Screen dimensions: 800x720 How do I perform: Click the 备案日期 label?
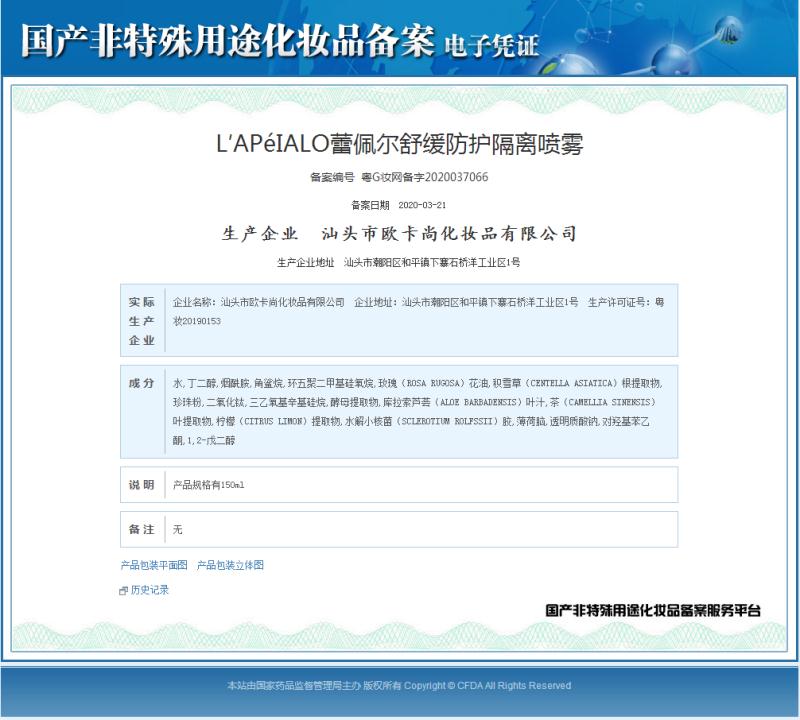tap(370, 205)
